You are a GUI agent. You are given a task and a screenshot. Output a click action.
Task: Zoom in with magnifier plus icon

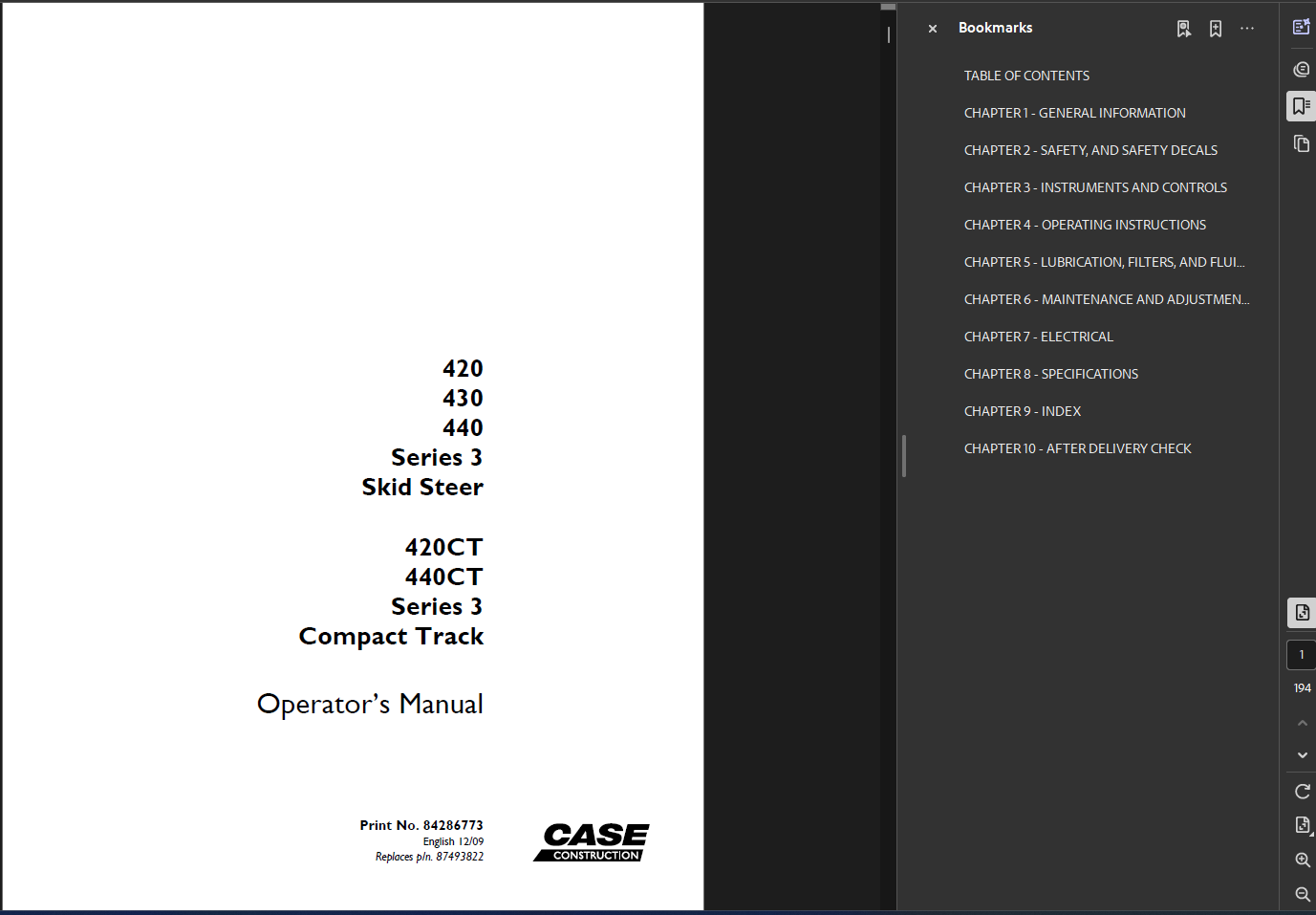point(1303,860)
